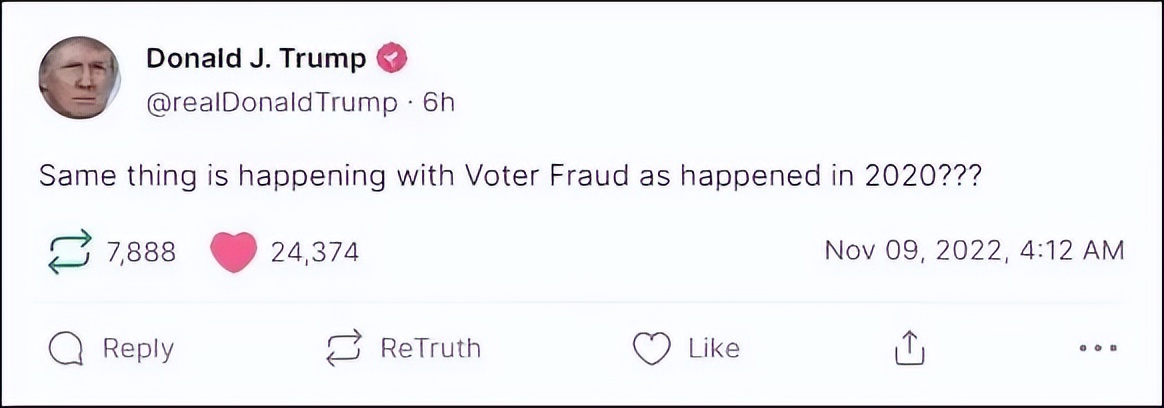Toggle the Like text label
The width and height of the screenshot is (1164, 408).
(714, 348)
